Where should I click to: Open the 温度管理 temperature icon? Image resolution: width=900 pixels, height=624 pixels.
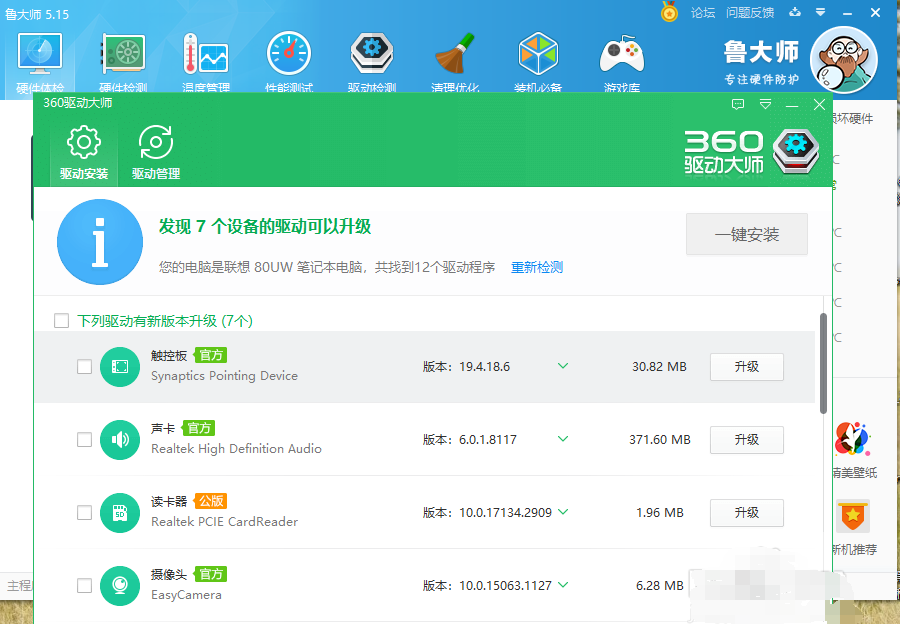[206, 55]
